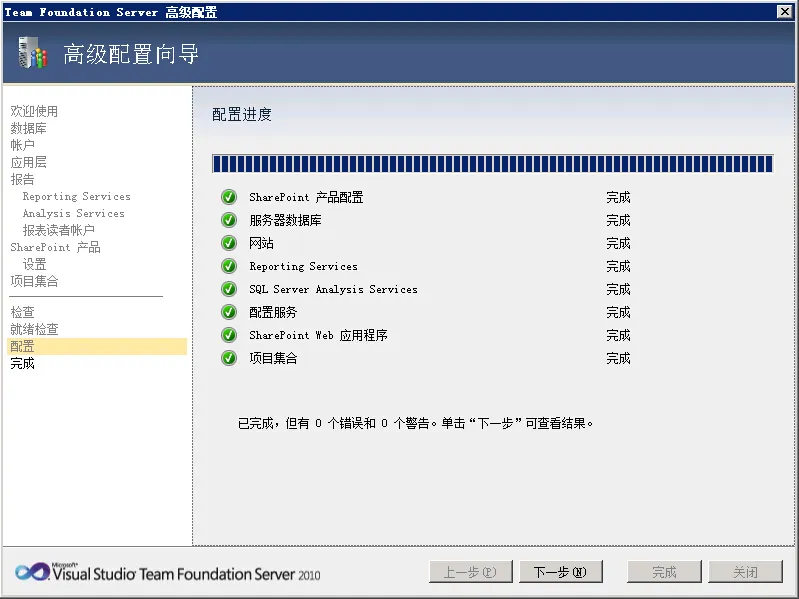
Task: Select the highlighted 配置 step in the sidebar
Action: (x=97, y=346)
